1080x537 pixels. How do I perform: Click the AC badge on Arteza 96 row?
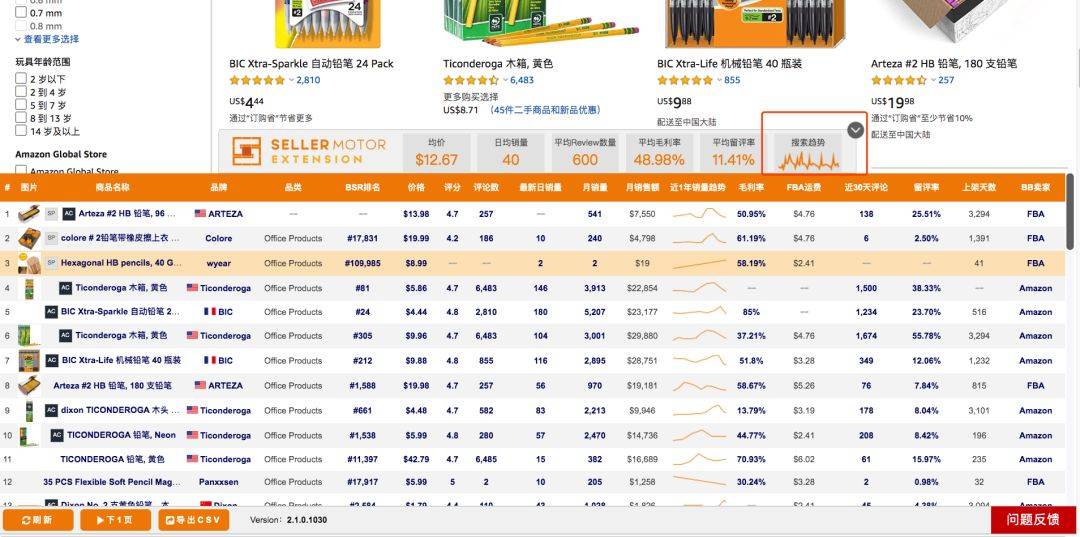click(69, 213)
